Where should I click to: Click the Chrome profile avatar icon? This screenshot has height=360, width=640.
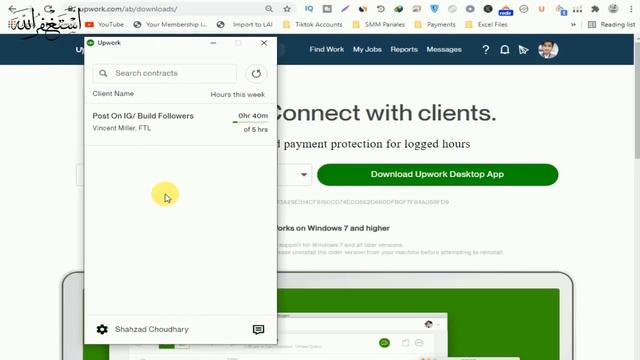[613, 9]
